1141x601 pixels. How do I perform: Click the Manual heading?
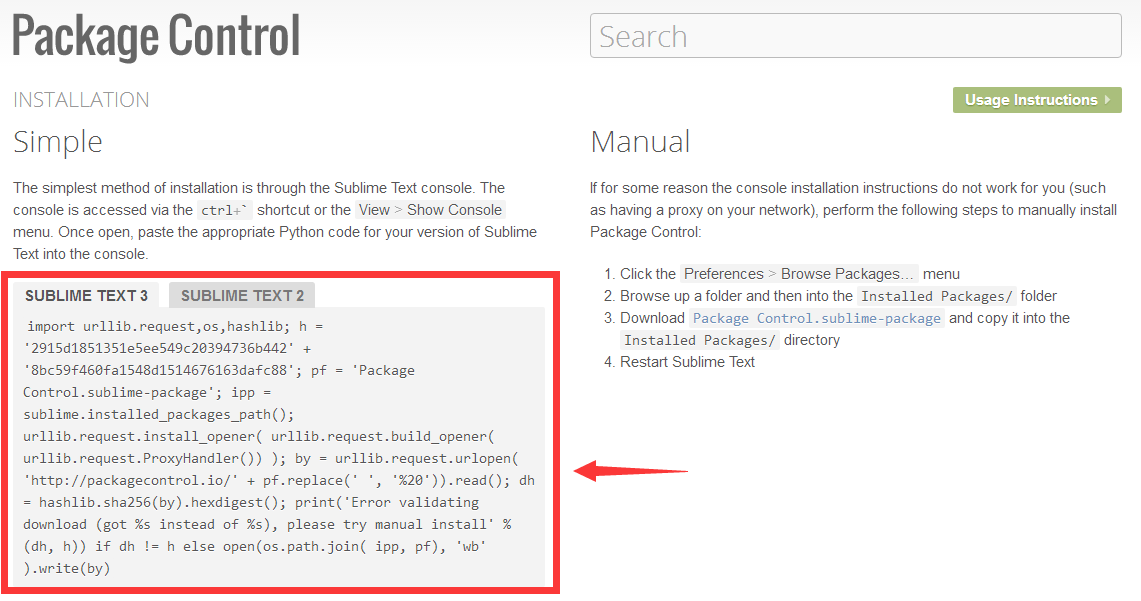click(x=640, y=142)
